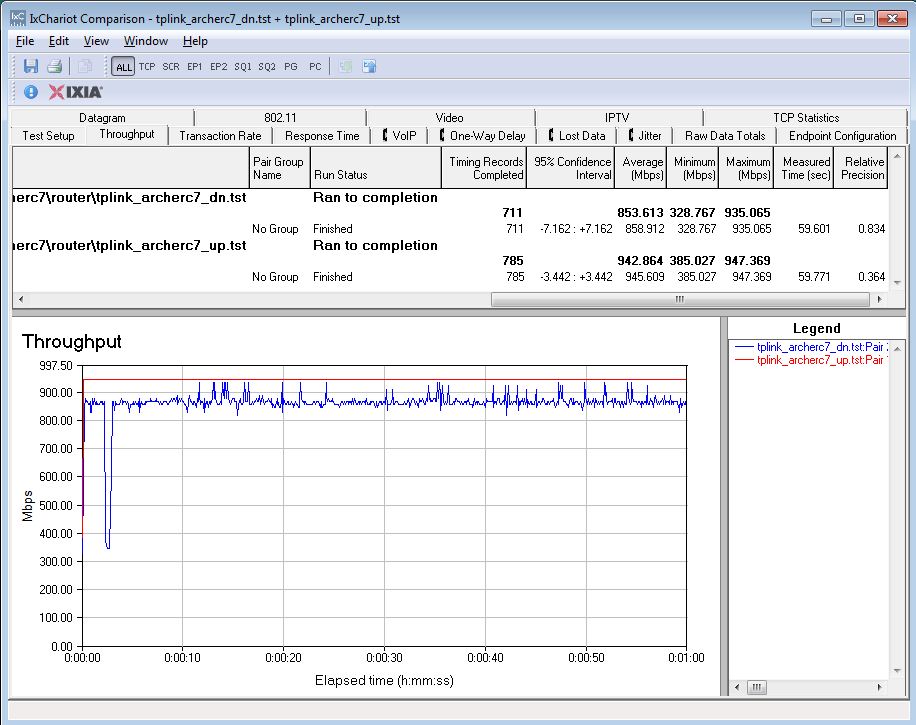
Task: Switch to the Datagram tab
Action: (102, 117)
